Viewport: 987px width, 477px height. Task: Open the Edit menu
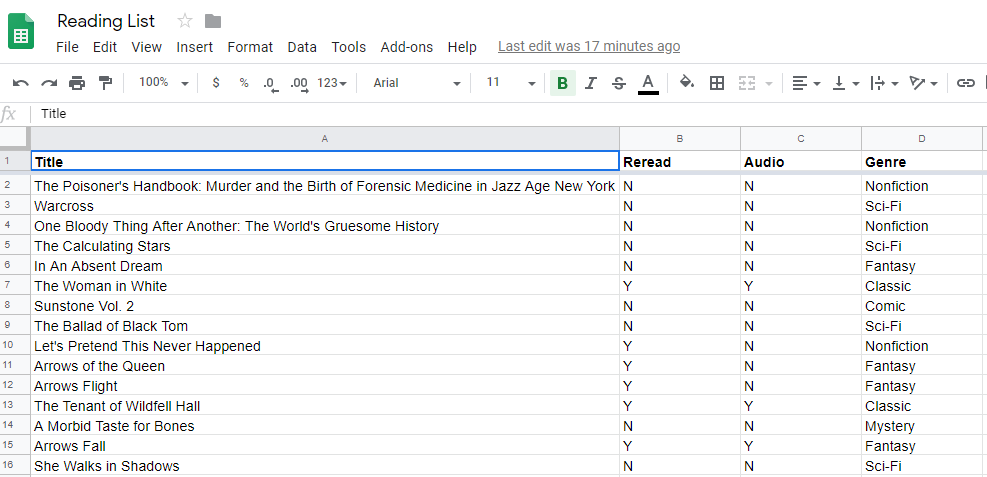coord(105,47)
